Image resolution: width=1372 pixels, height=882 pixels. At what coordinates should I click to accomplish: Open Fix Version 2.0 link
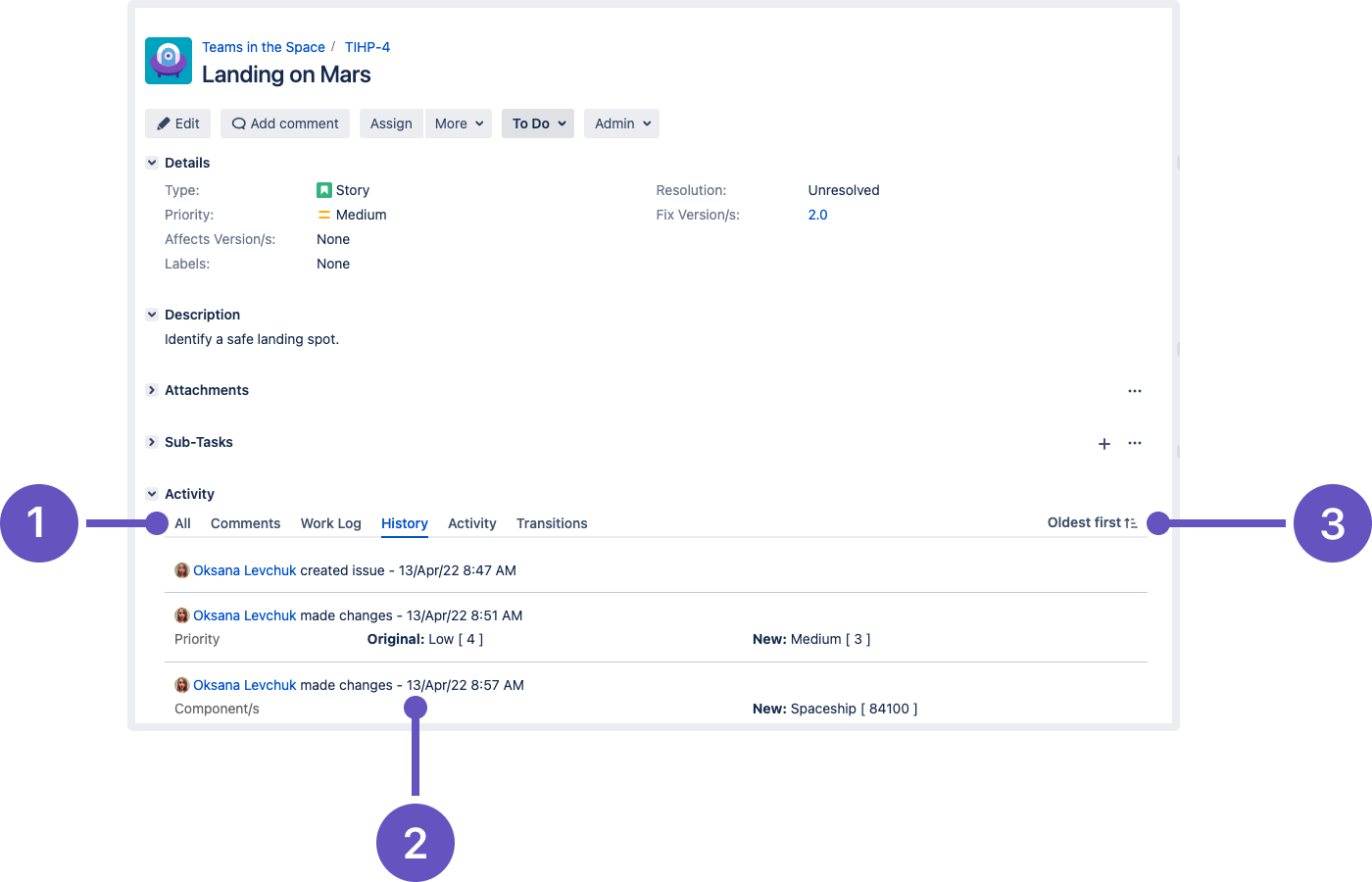tap(817, 215)
